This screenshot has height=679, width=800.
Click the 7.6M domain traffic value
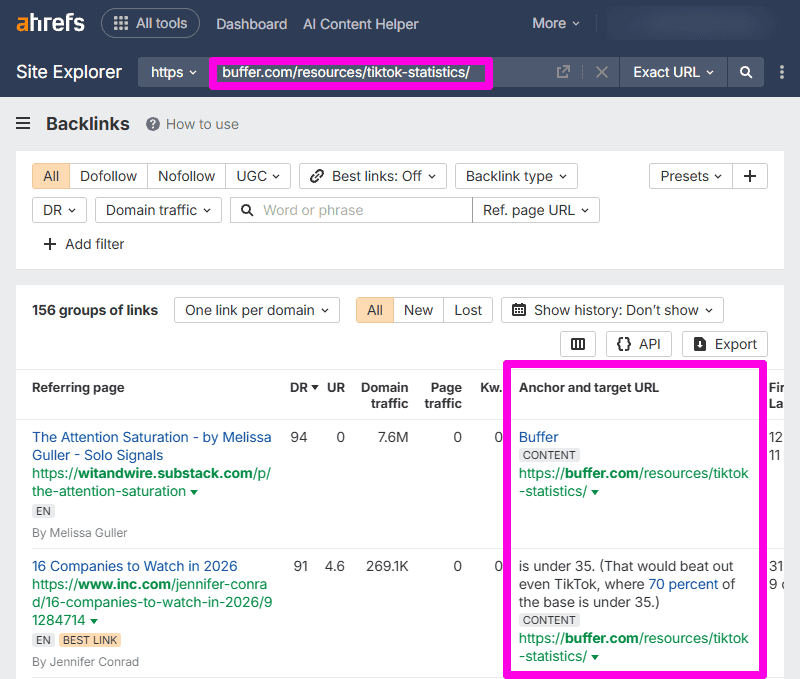point(392,437)
